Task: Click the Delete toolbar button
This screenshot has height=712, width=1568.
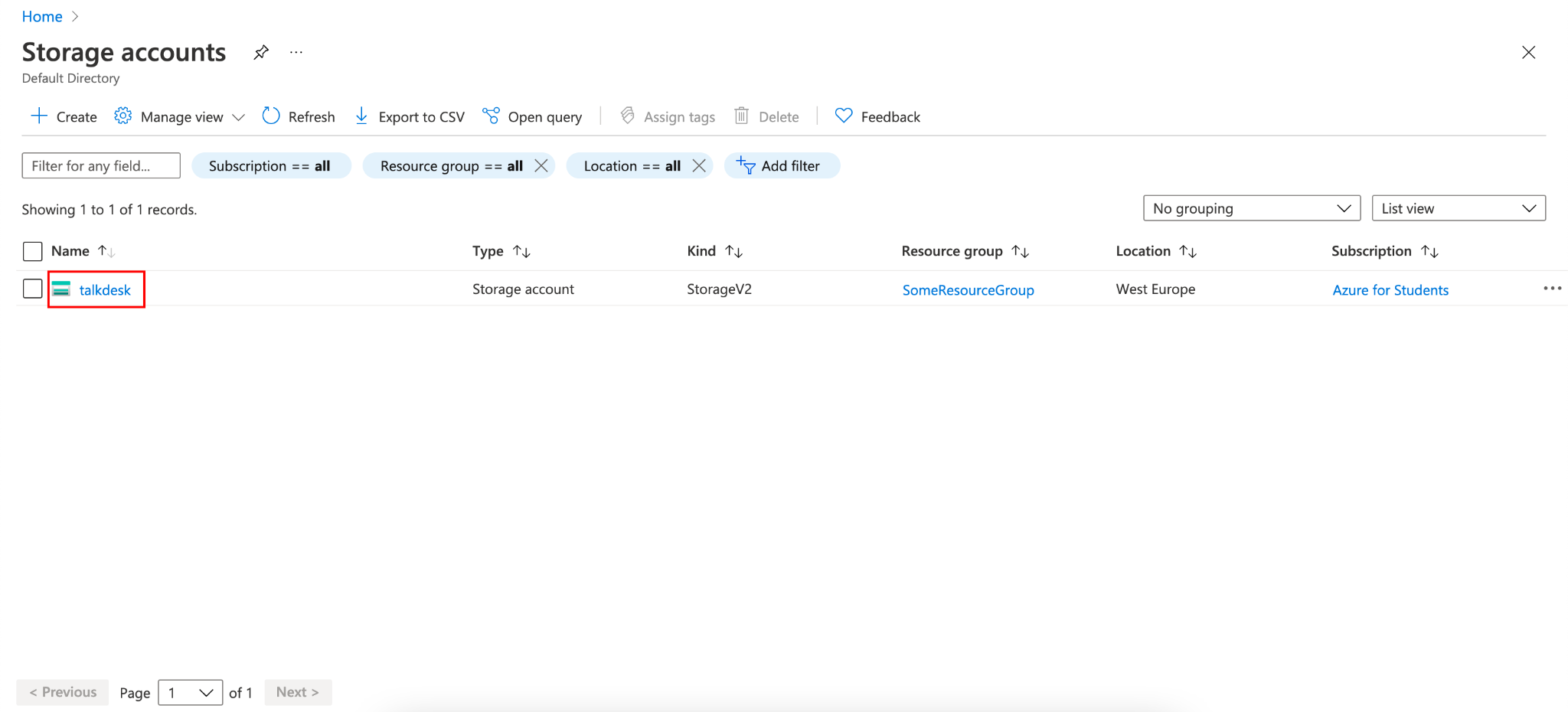Action: (766, 116)
